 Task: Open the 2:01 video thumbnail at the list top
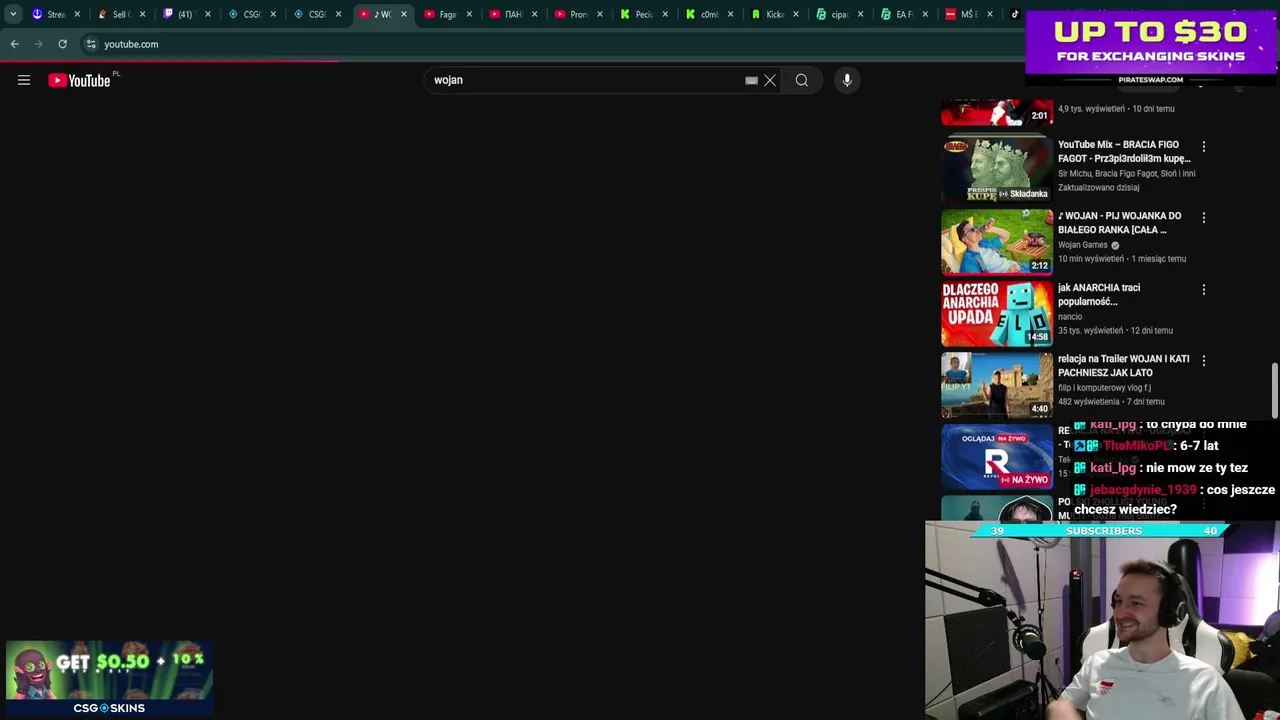click(x=997, y=112)
